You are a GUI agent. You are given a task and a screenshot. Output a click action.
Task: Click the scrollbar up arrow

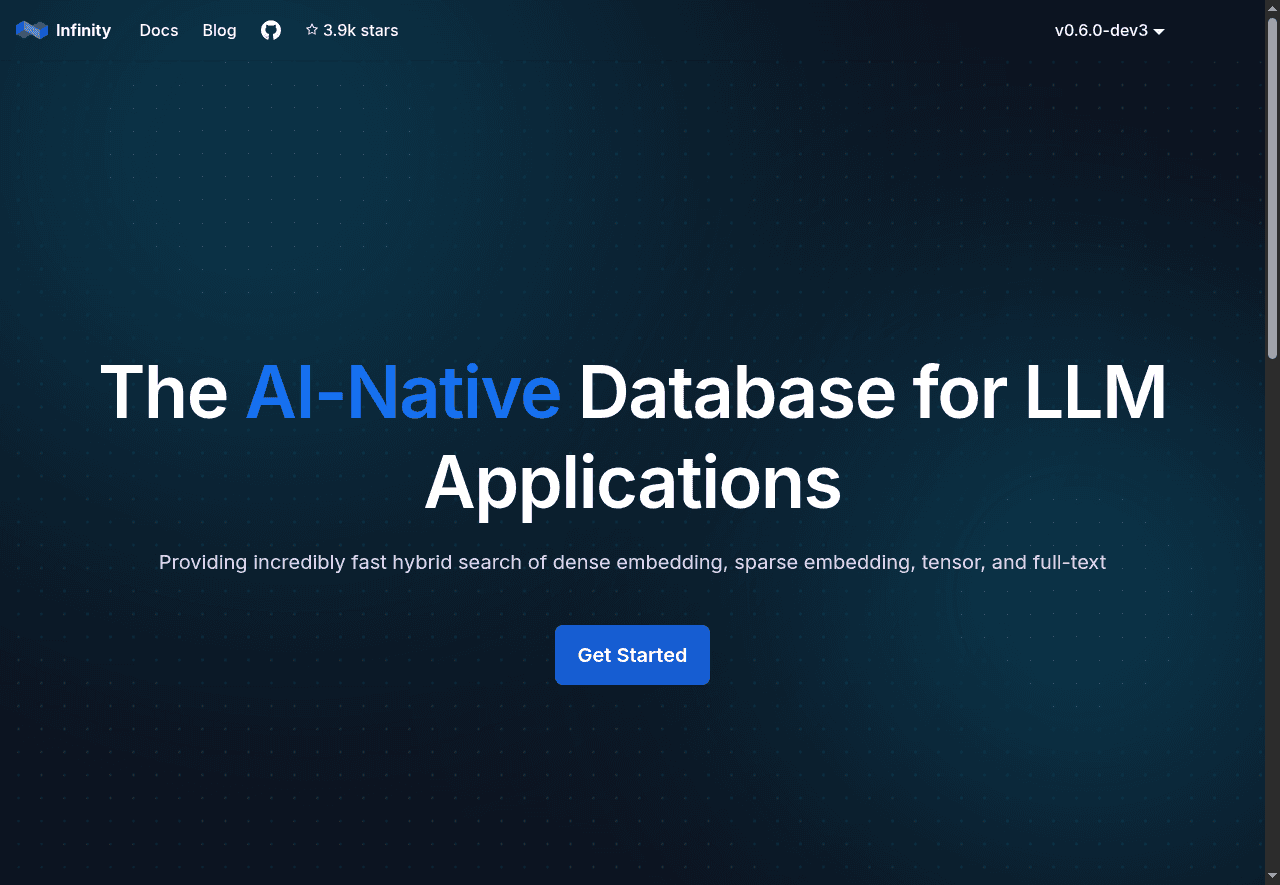tap(1272, 6)
